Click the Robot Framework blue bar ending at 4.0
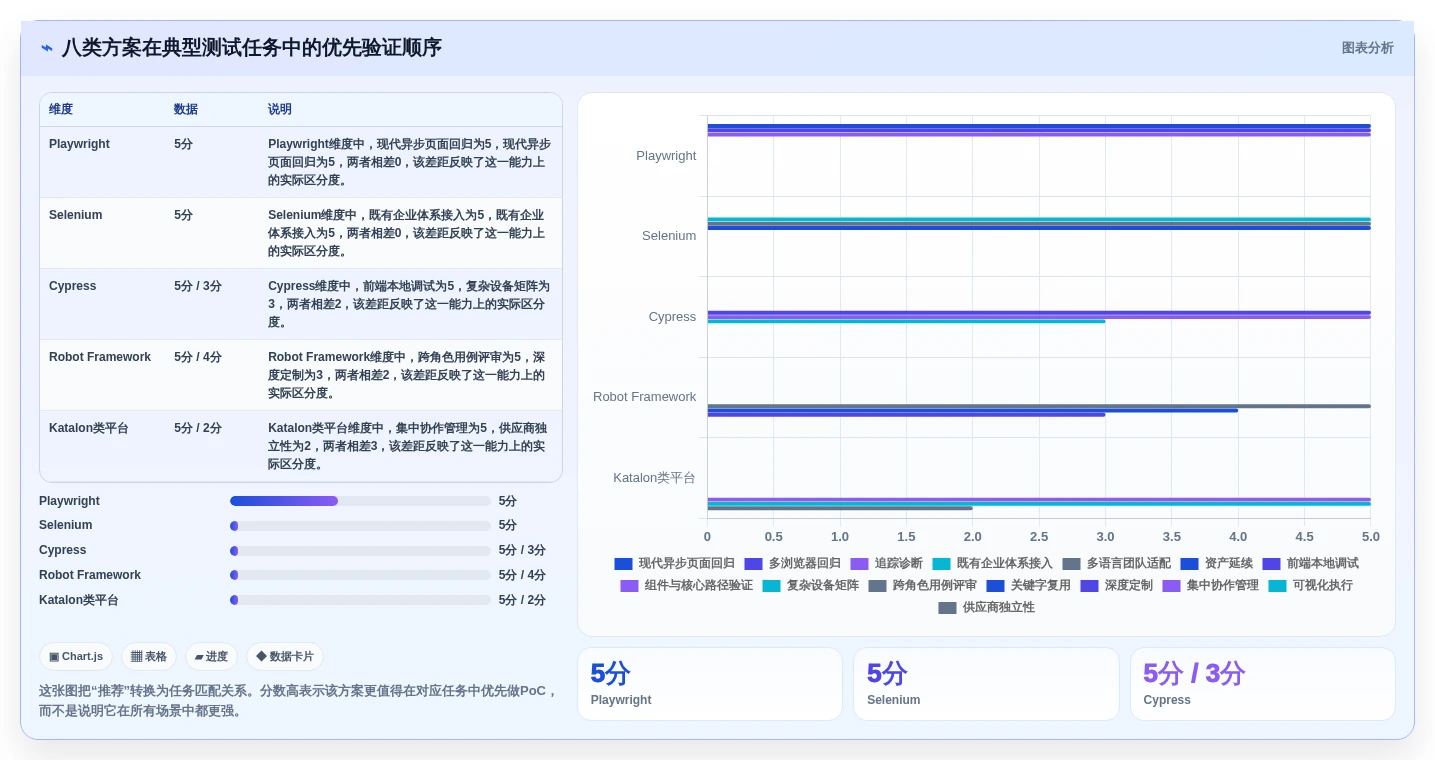This screenshot has width=1435, height=760. click(972, 410)
